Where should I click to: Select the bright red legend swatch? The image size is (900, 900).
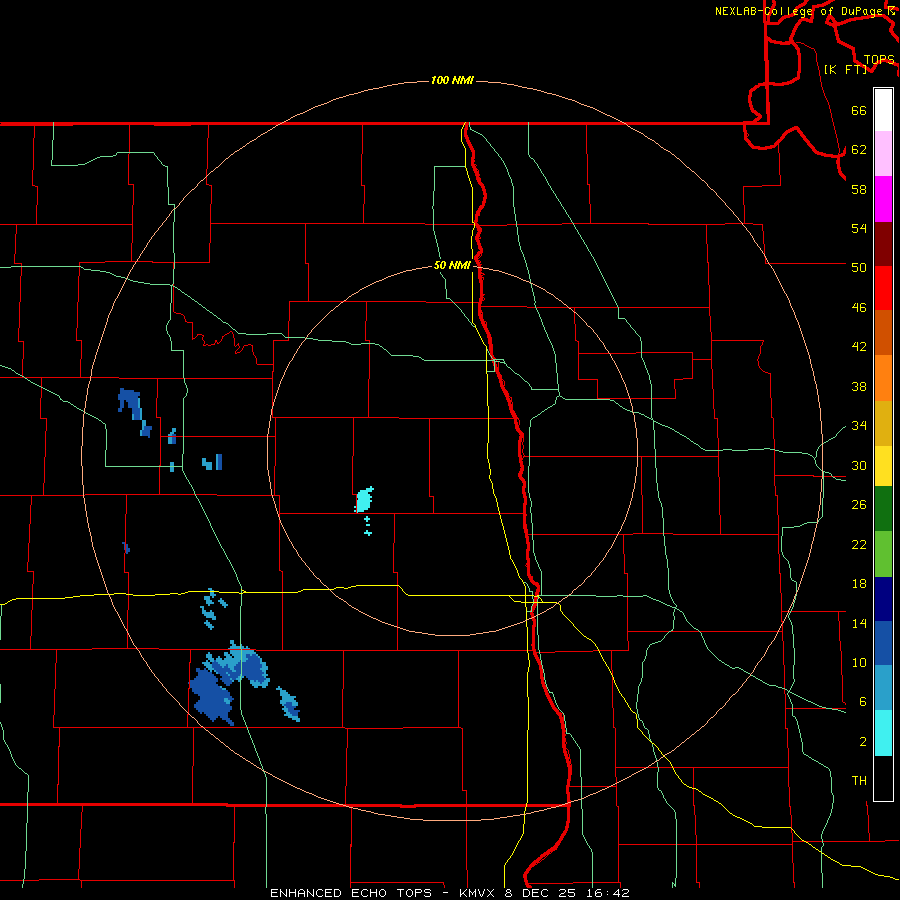[x=883, y=288]
